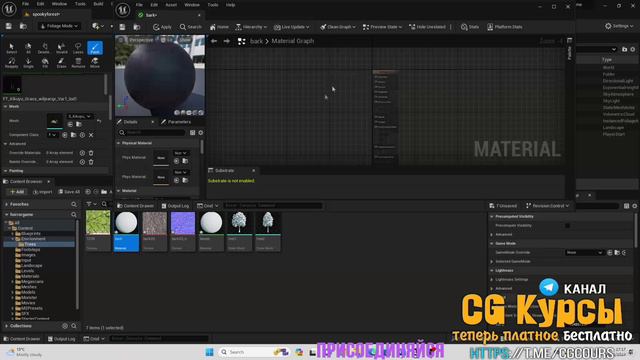
Task: Click the Windows Start button
Action: click(x=209, y=352)
